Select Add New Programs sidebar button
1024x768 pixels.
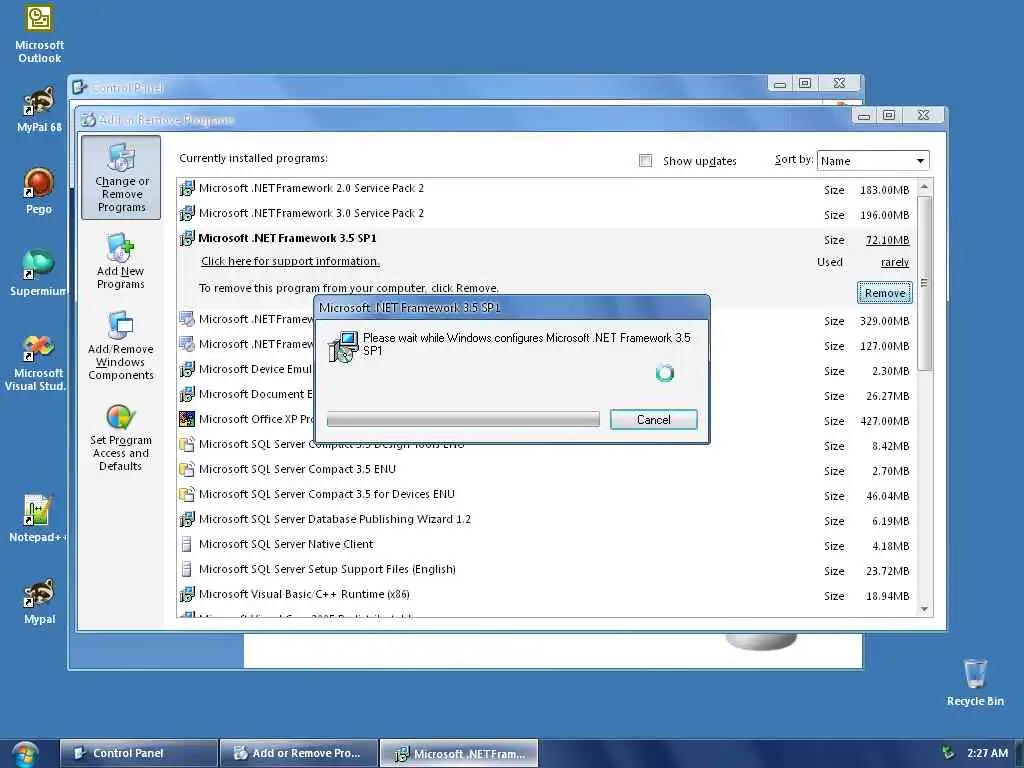[x=121, y=260]
